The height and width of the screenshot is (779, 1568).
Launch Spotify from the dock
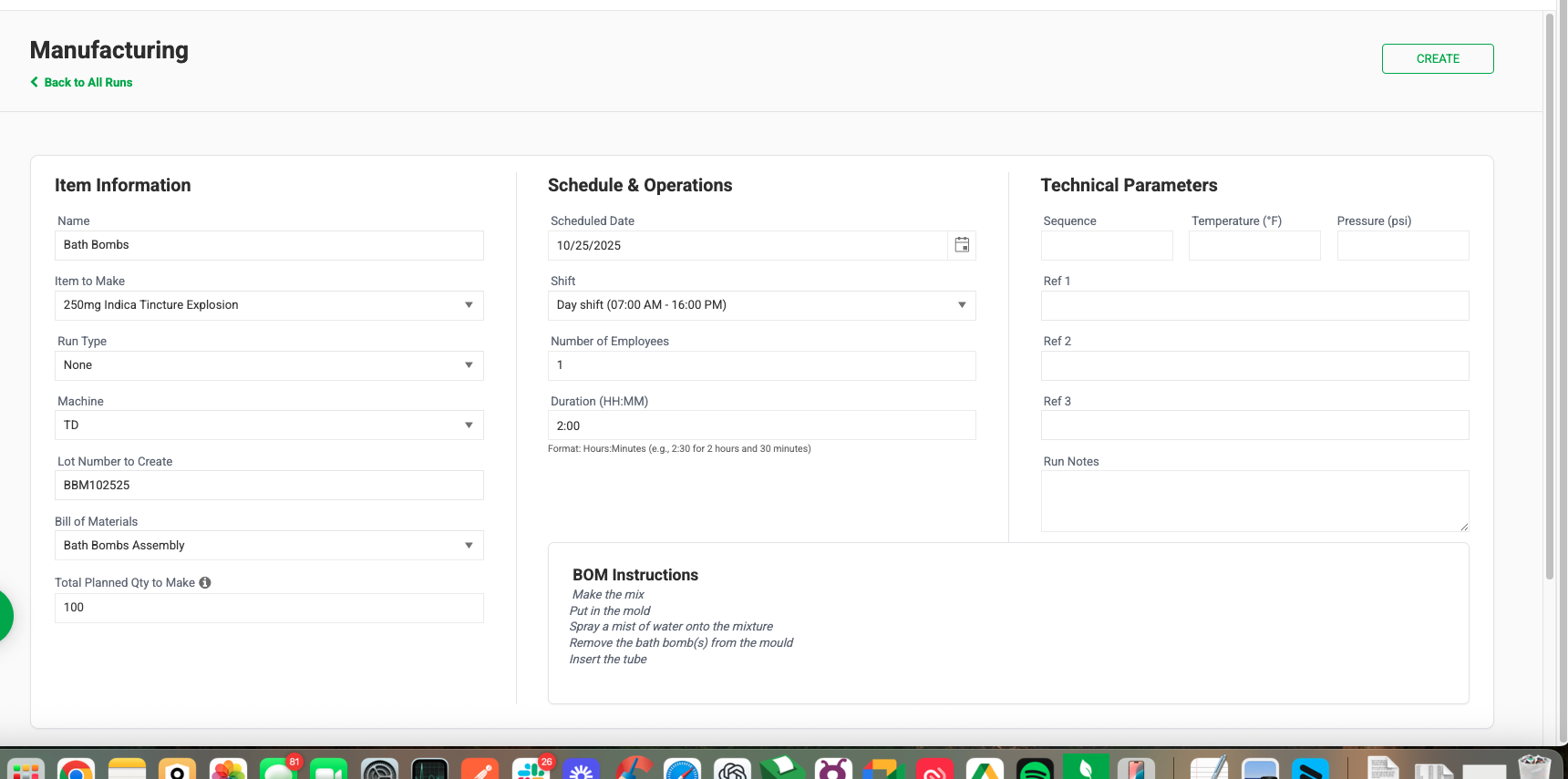[1035, 771]
